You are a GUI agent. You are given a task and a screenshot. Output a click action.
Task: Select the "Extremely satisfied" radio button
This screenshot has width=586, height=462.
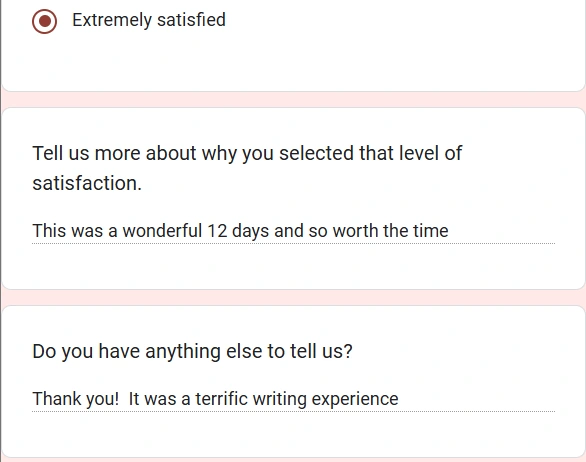(44, 21)
